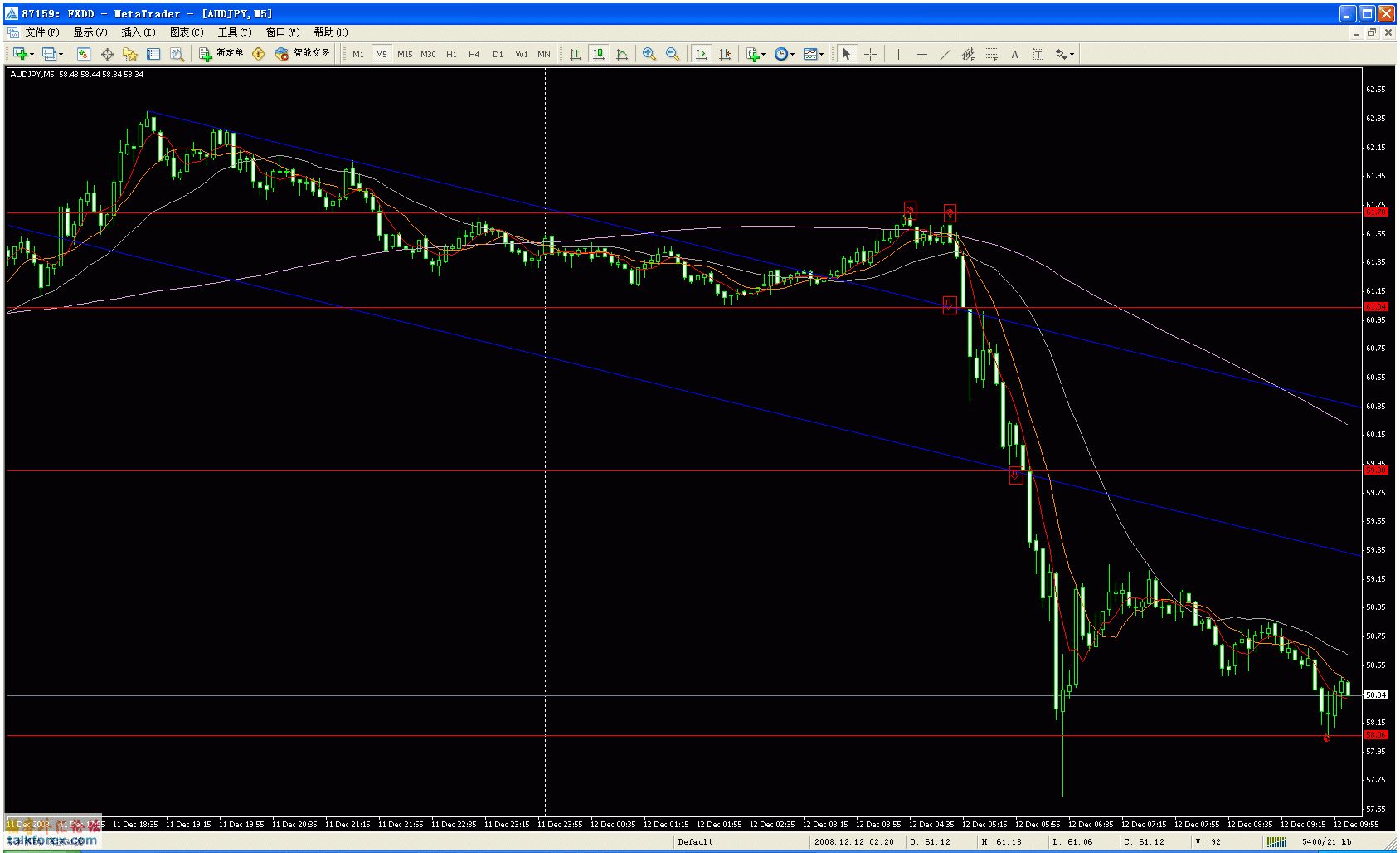Open the 文件(F) menu
Viewport: 1400px width, 853px height.
pyautogui.click(x=42, y=32)
